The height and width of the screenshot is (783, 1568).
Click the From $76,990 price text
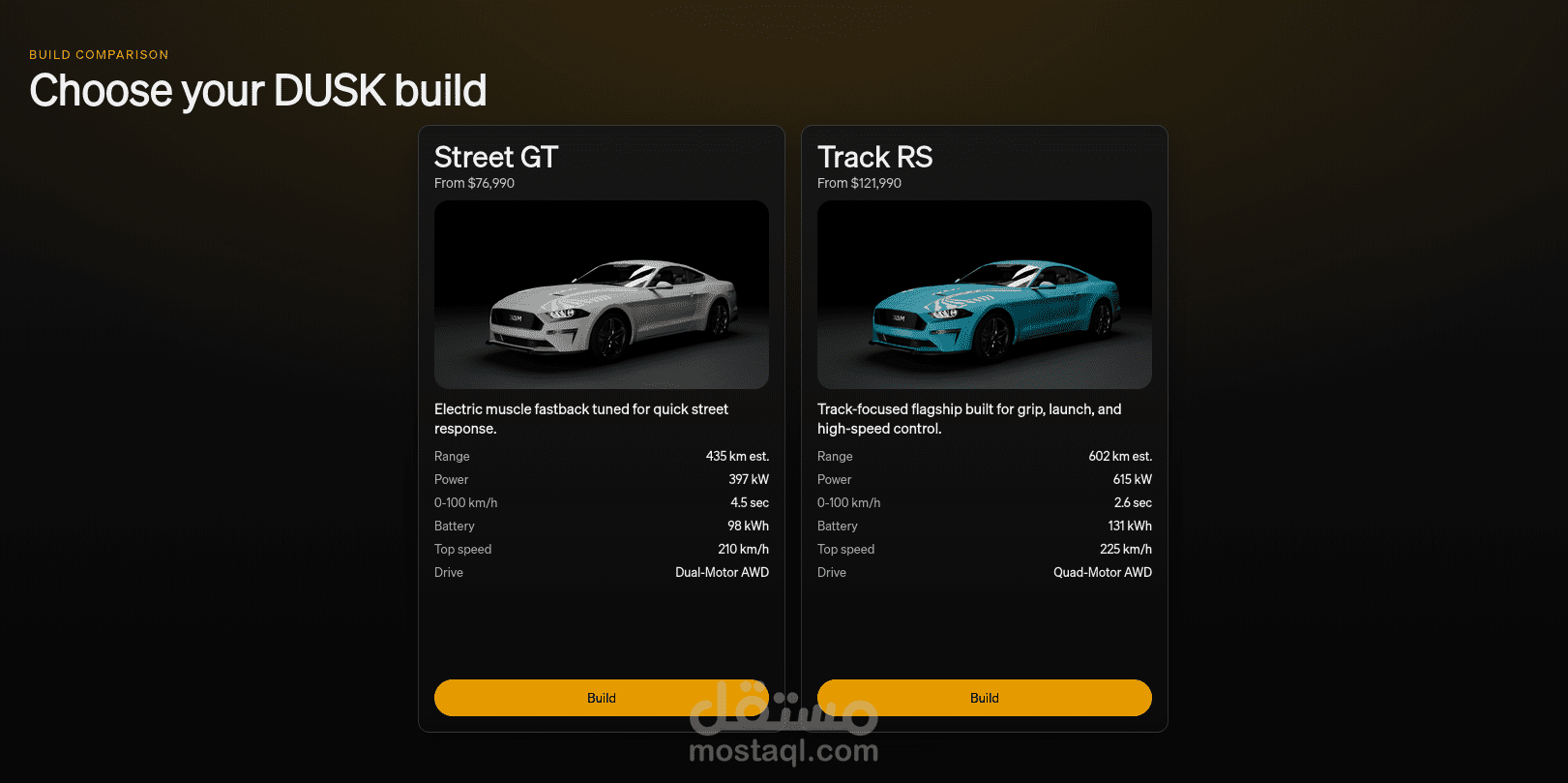click(474, 183)
